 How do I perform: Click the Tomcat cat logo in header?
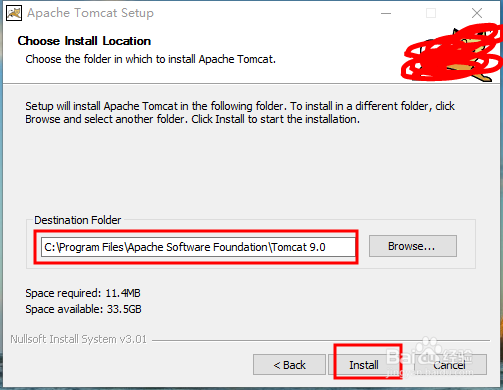point(452,53)
